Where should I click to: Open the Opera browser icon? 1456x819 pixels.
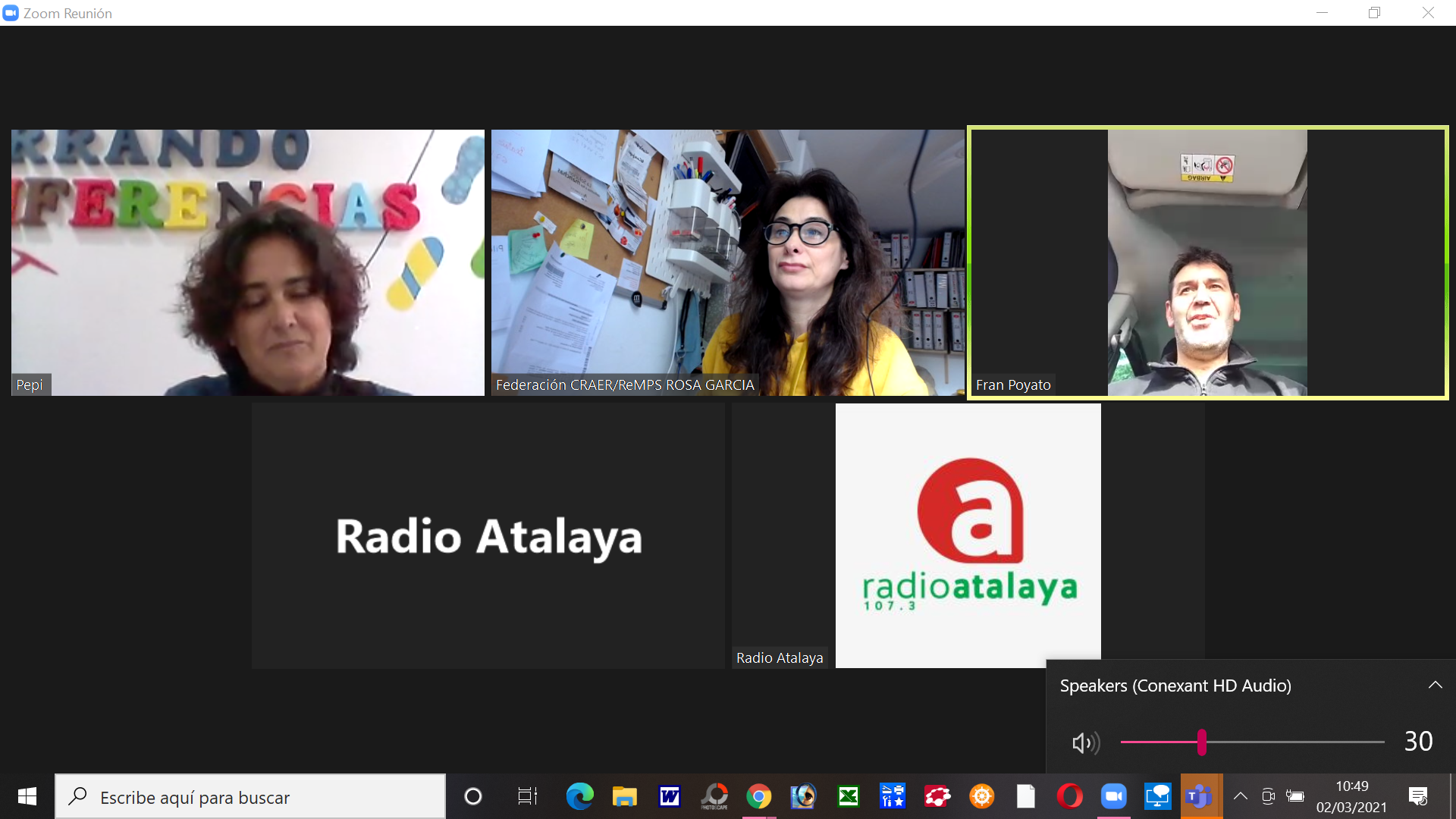tap(1069, 796)
